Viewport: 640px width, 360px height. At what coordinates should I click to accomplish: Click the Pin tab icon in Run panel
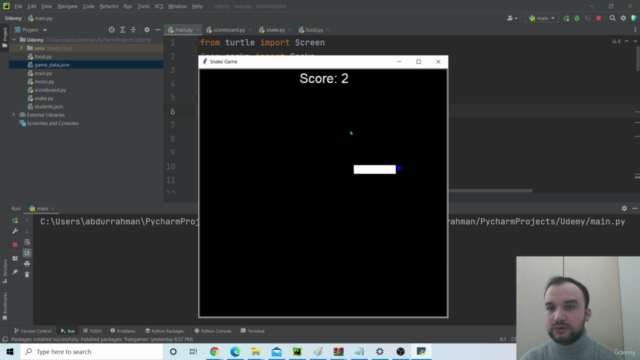click(x=15, y=272)
